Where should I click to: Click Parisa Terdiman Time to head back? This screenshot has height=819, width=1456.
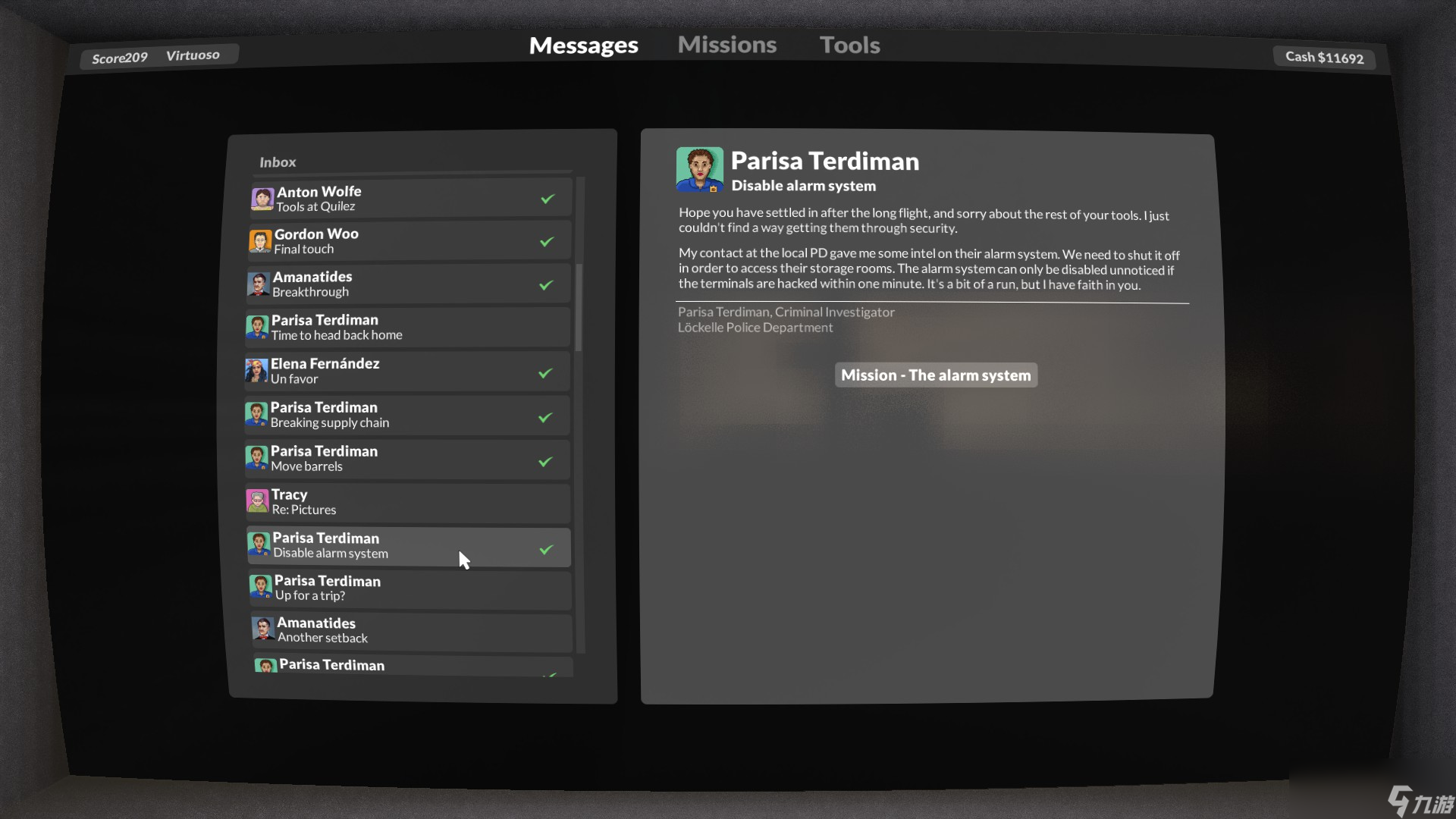pyautogui.click(x=409, y=327)
